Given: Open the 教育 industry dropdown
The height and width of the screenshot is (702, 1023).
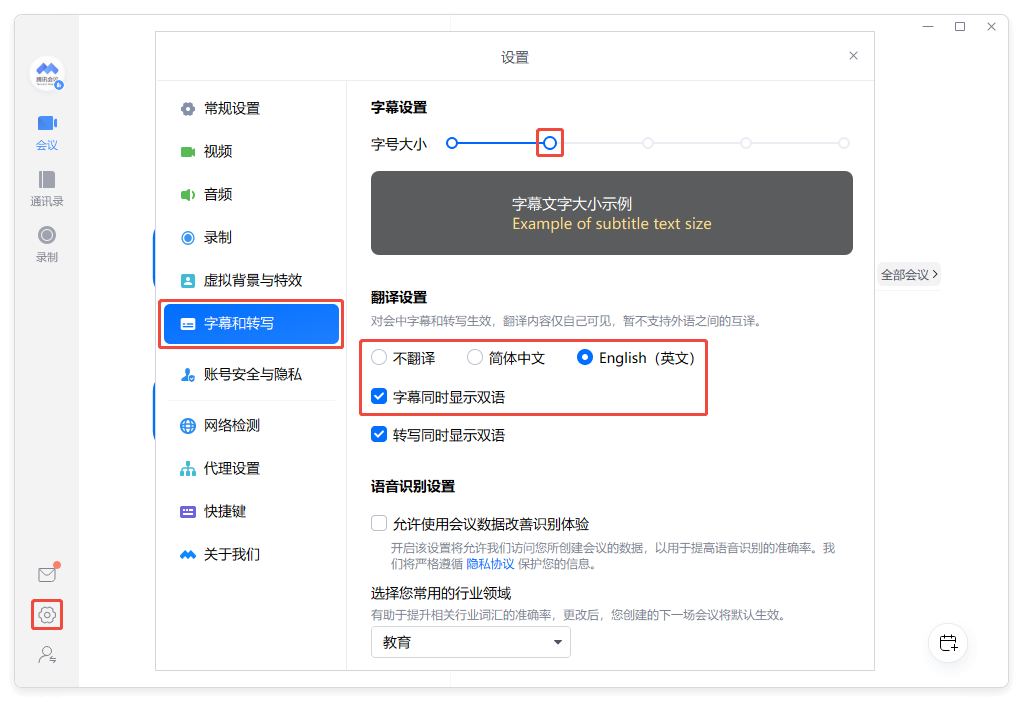Looking at the screenshot, I should [470, 642].
